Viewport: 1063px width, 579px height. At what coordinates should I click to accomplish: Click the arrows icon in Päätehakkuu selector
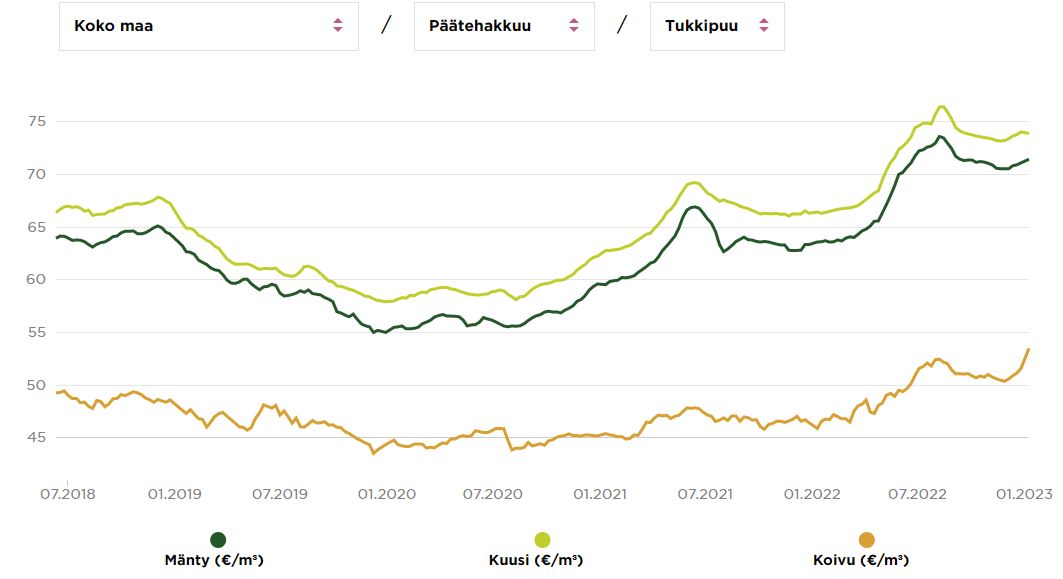573,26
